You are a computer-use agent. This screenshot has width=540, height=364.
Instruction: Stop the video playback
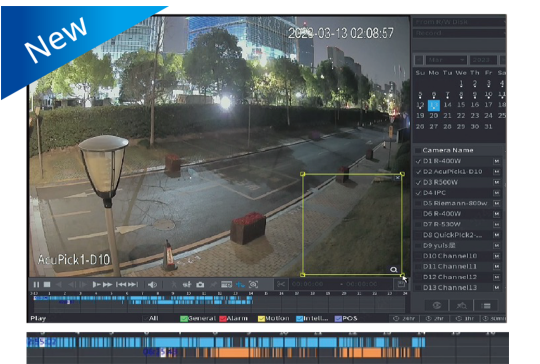coord(47,284)
